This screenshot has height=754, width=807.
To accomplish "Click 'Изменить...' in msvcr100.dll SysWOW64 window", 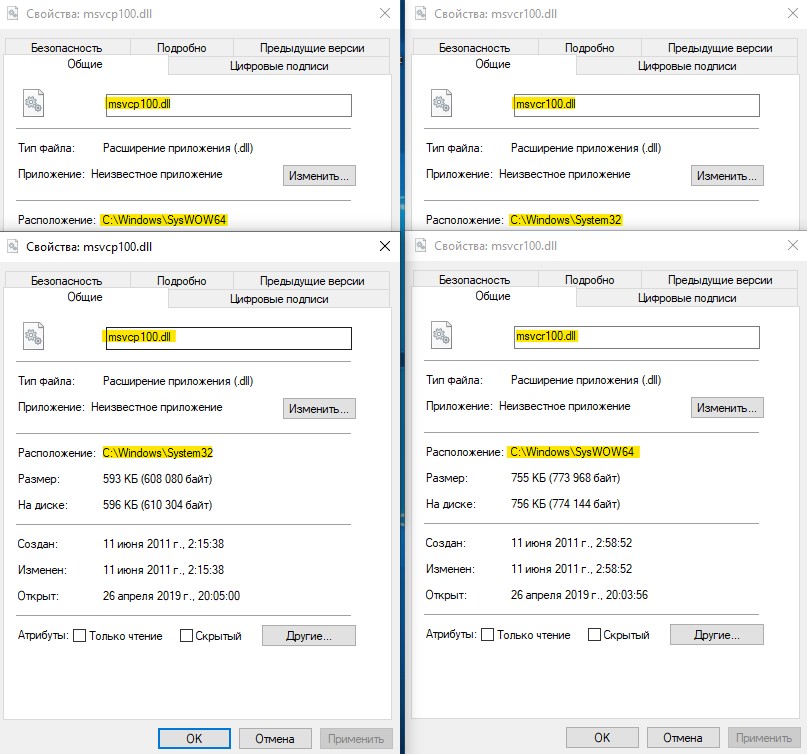I will 727,408.
